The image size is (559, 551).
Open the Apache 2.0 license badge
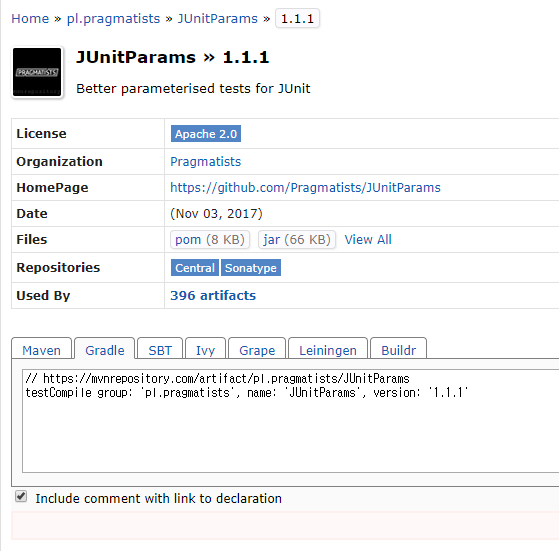[206, 134]
